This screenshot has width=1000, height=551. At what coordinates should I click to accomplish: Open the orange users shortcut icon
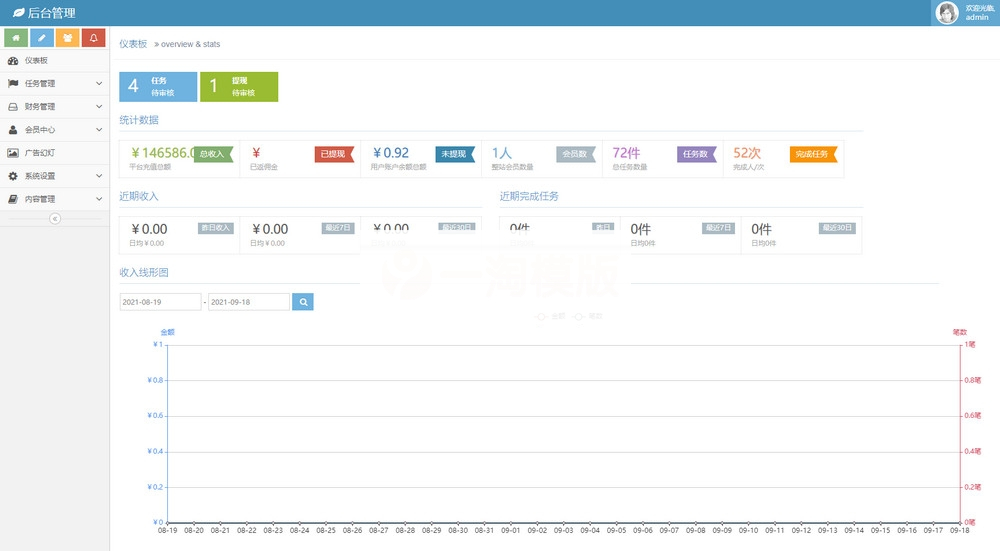coord(68,38)
